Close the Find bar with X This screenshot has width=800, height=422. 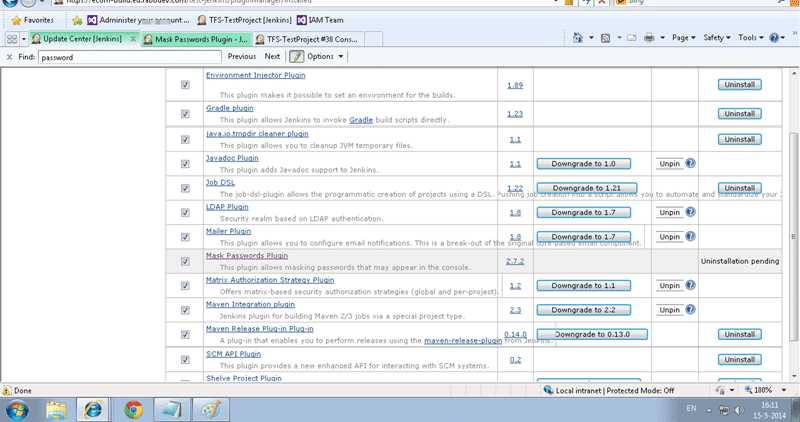9,57
